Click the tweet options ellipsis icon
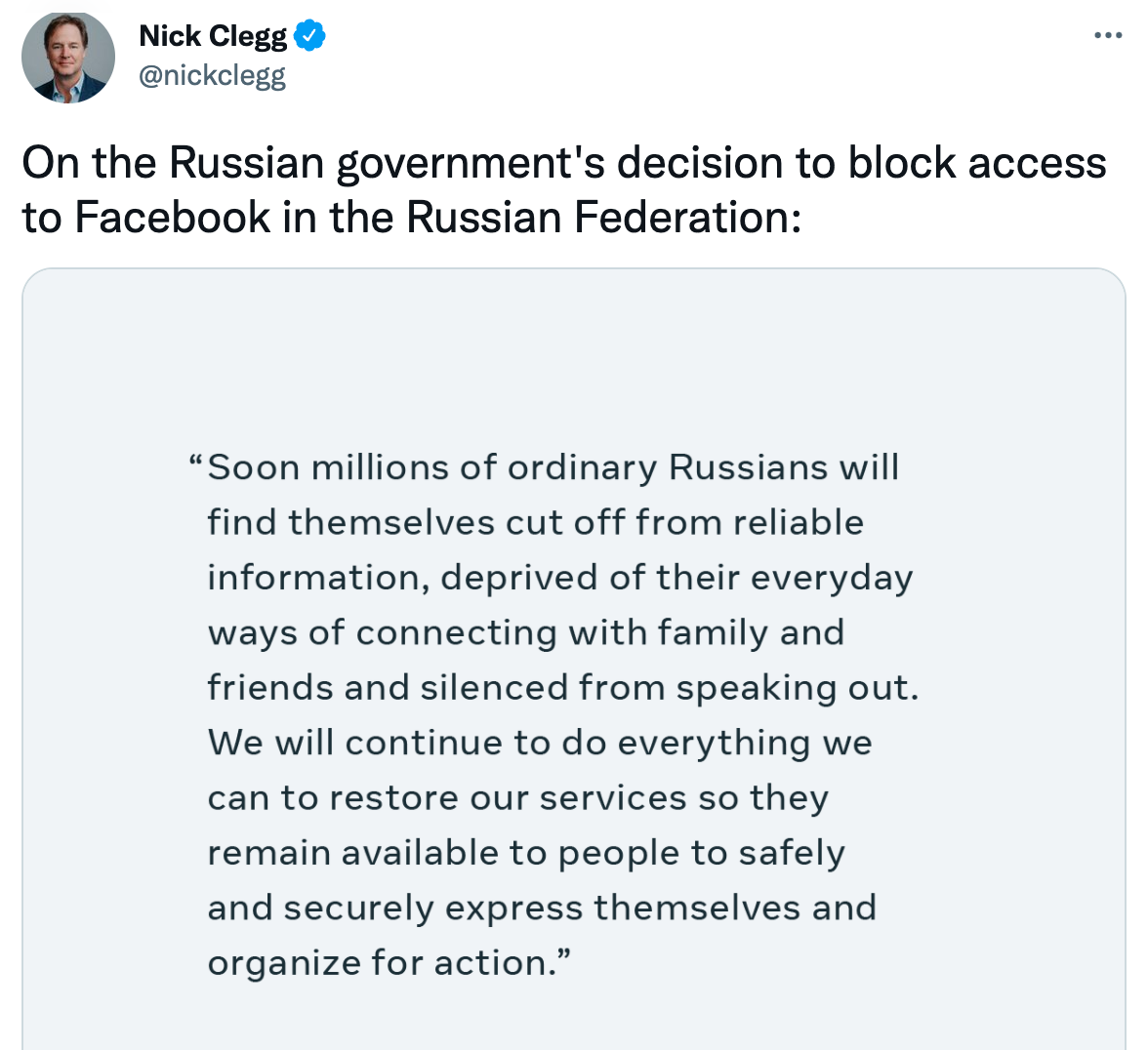This screenshot has width=1148, height=1050. point(1108,33)
